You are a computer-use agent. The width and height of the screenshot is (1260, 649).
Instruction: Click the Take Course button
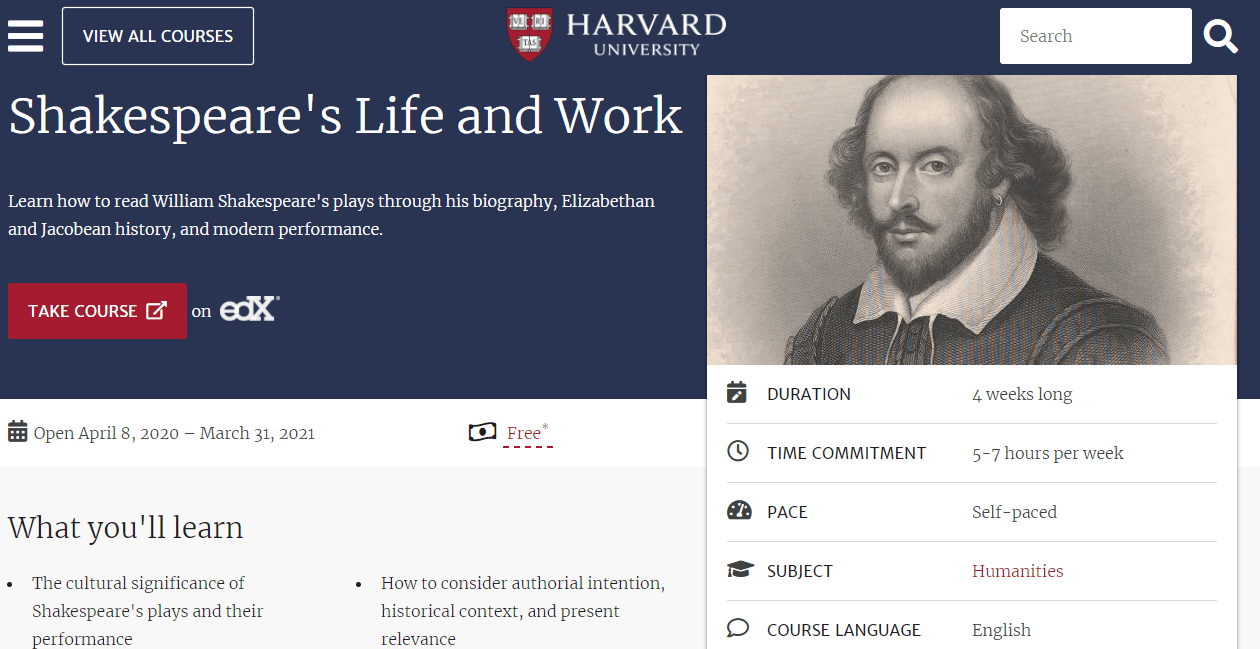[x=97, y=311]
